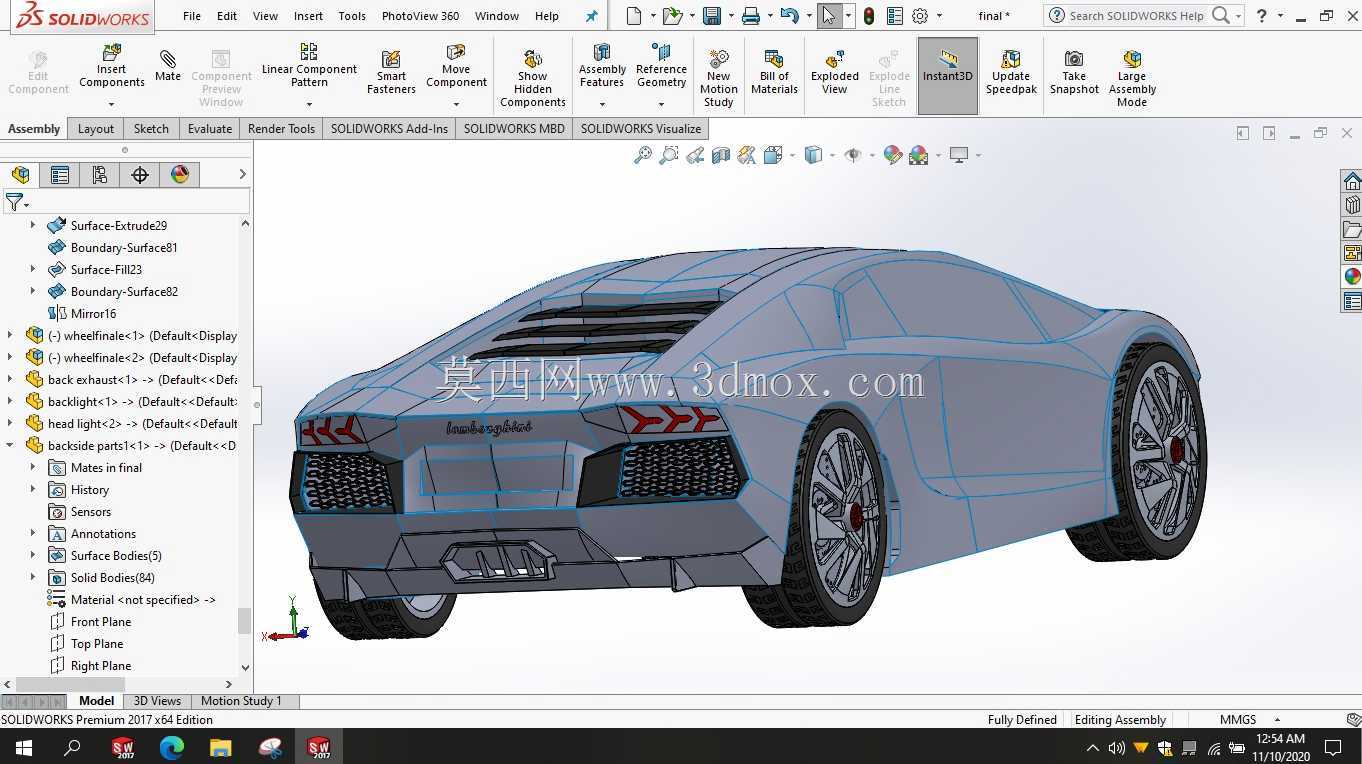The height and width of the screenshot is (764, 1362).
Task: Click the MMGS unit system status button
Action: point(1238,720)
